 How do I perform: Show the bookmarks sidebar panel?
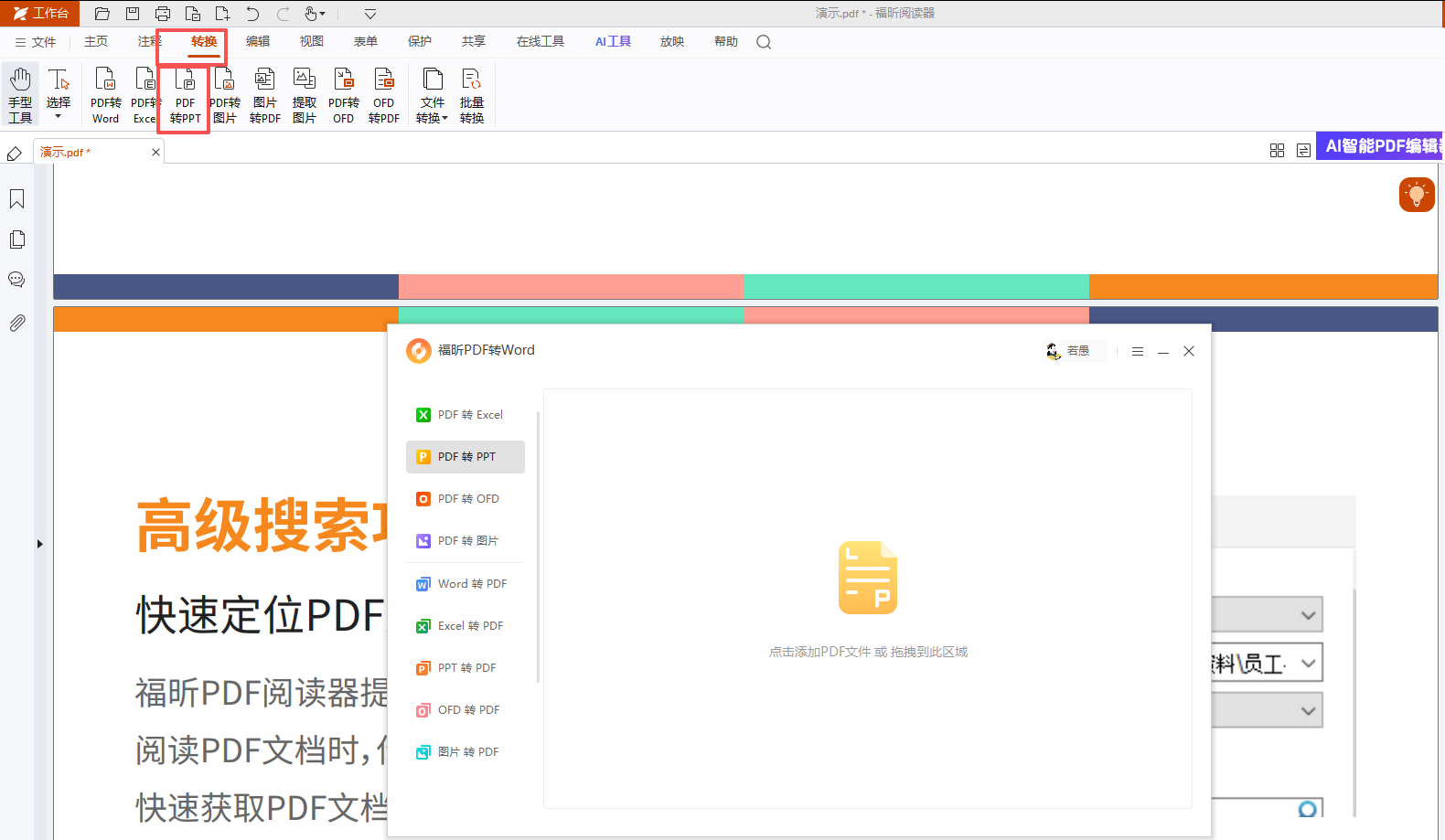[x=16, y=199]
